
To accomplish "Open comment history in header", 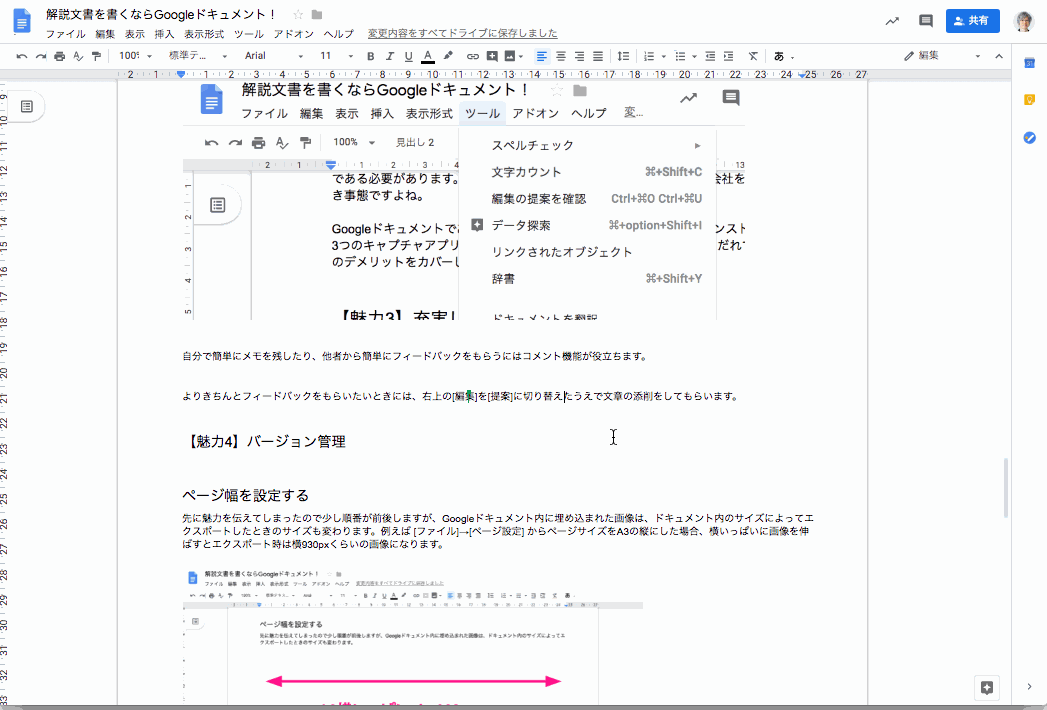I will click(x=925, y=21).
